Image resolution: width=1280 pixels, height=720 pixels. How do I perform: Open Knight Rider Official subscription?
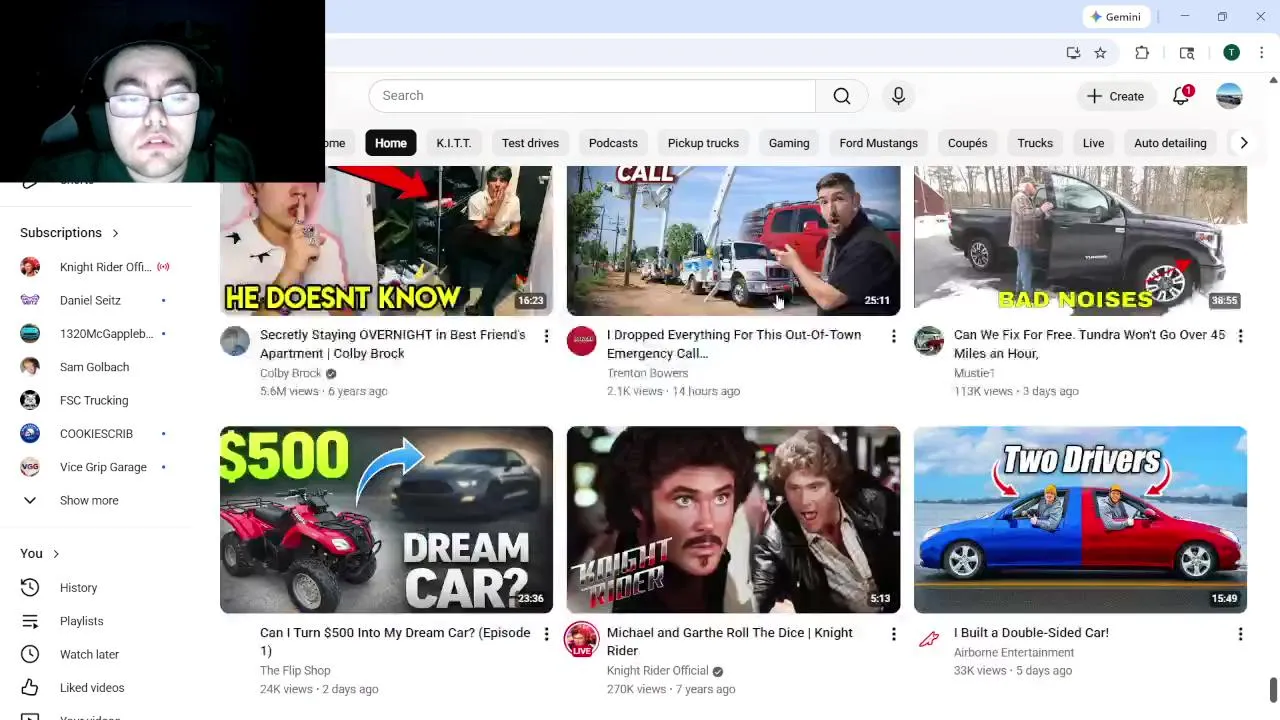(96, 267)
